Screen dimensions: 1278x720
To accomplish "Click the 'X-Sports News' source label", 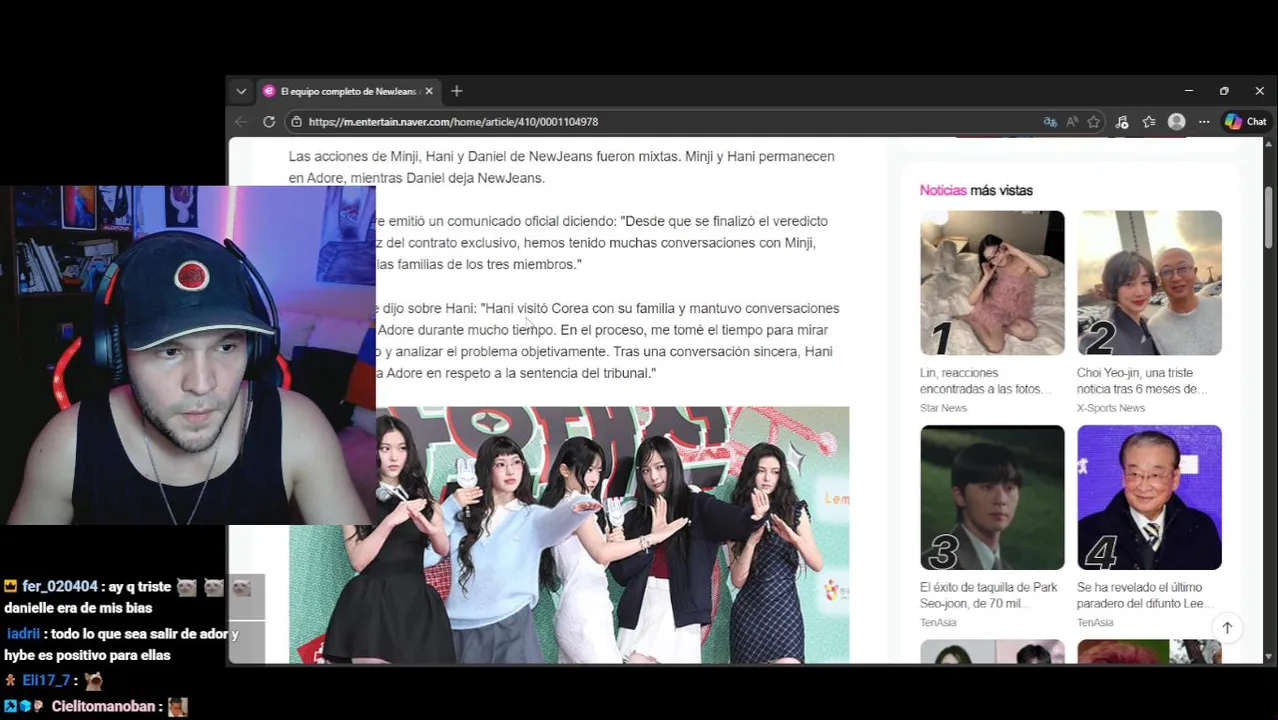I will [1110, 408].
